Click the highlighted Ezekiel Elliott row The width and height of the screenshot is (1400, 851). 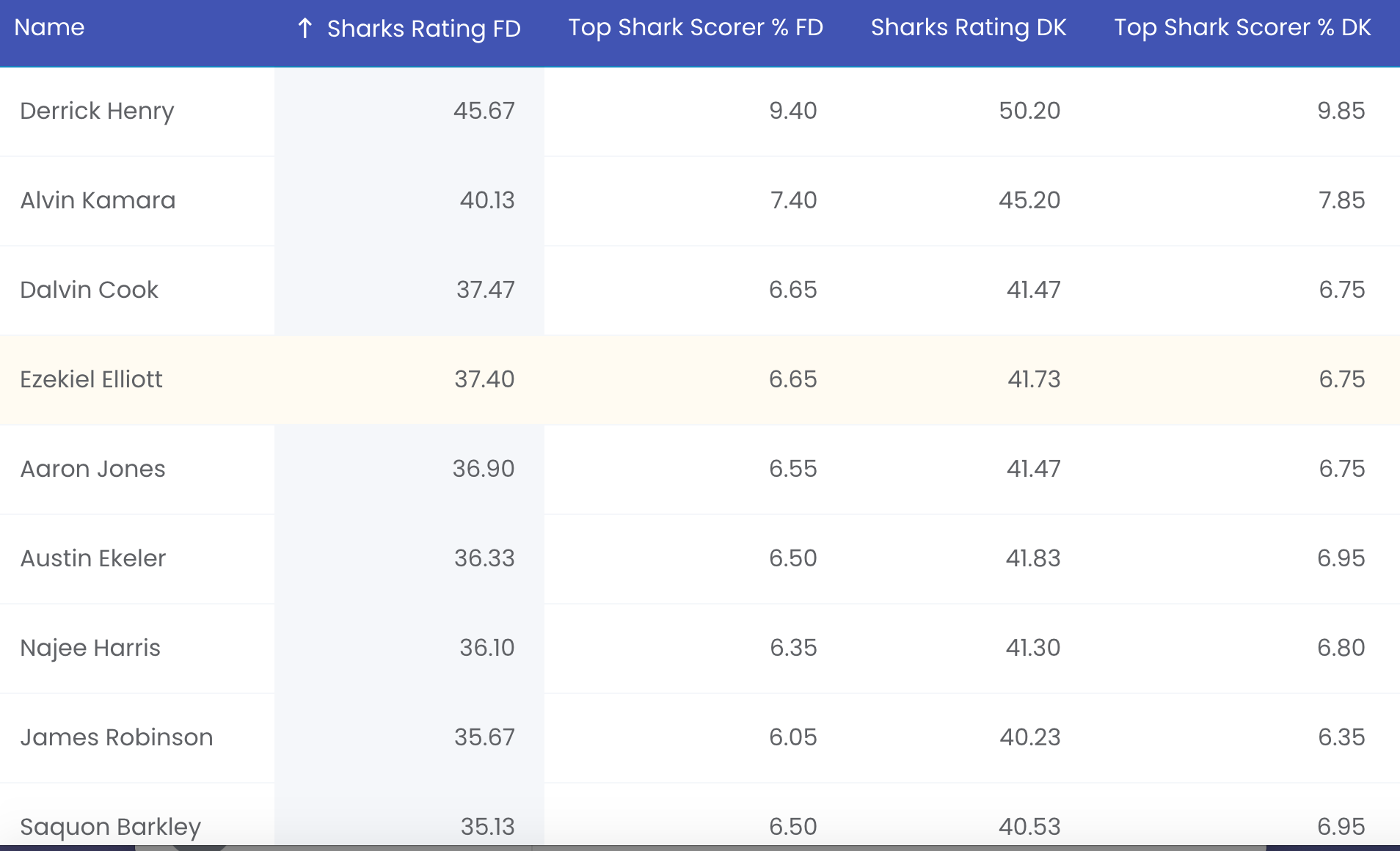[x=700, y=380]
